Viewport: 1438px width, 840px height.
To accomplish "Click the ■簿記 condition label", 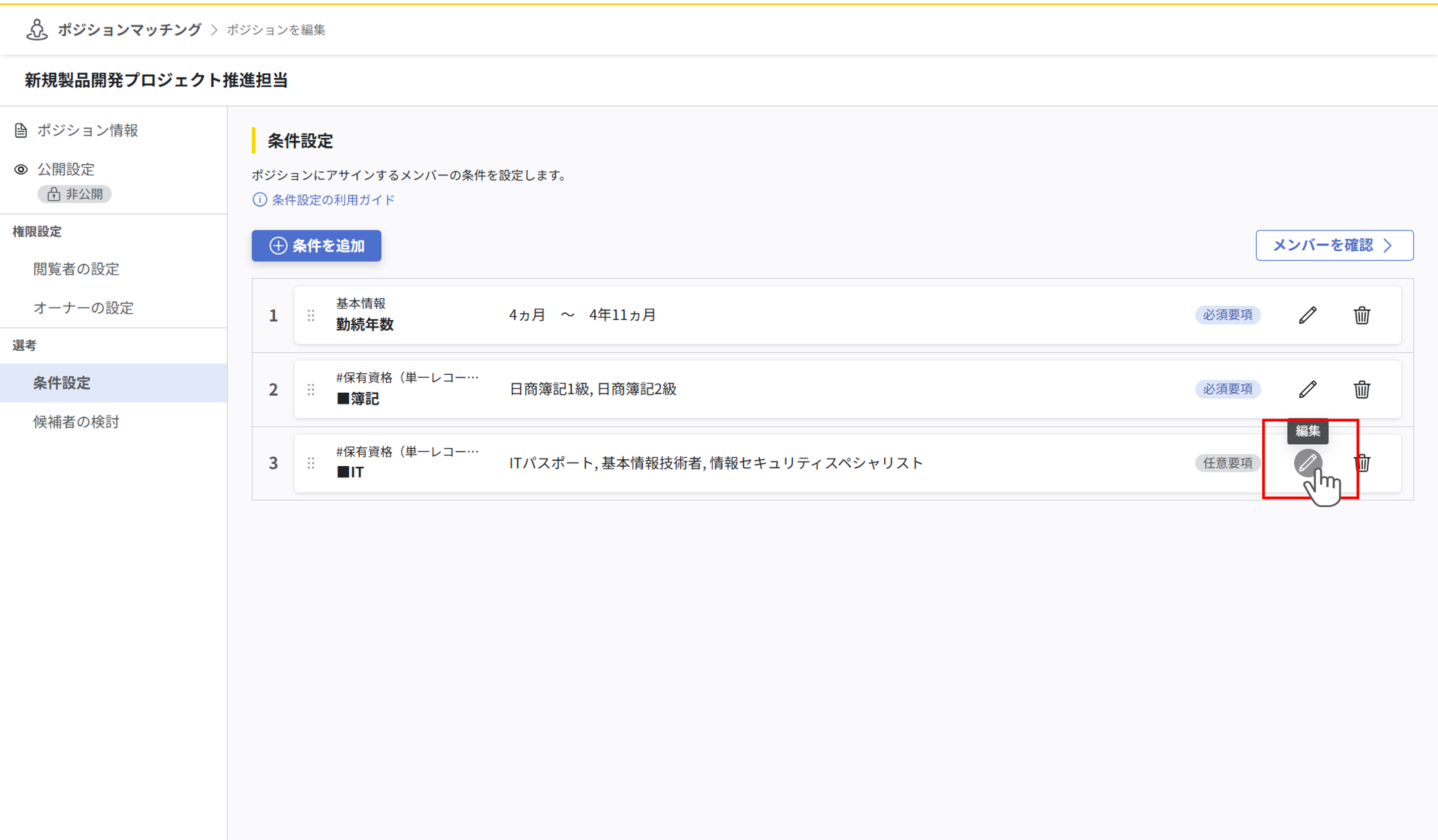I will click(x=358, y=398).
